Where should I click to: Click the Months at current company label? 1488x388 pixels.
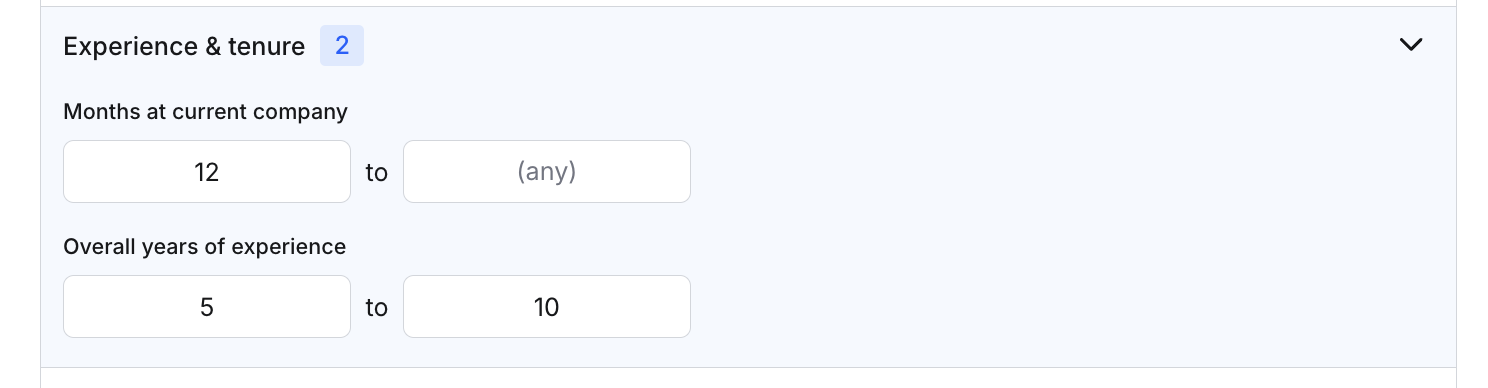205,112
